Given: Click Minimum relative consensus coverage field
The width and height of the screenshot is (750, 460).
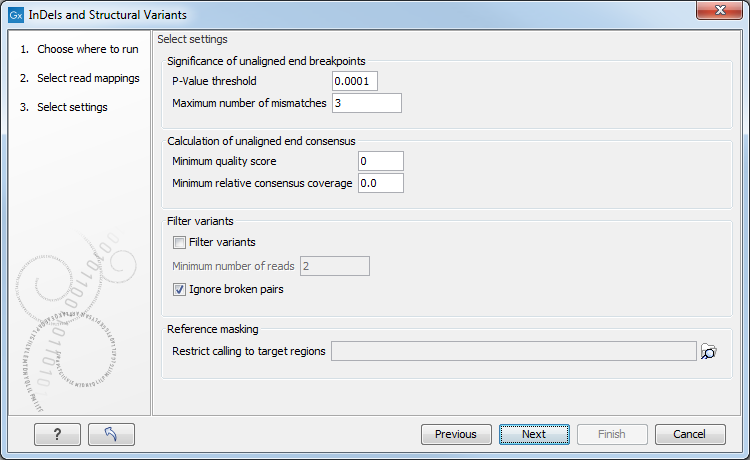Looking at the screenshot, I should [x=379, y=183].
